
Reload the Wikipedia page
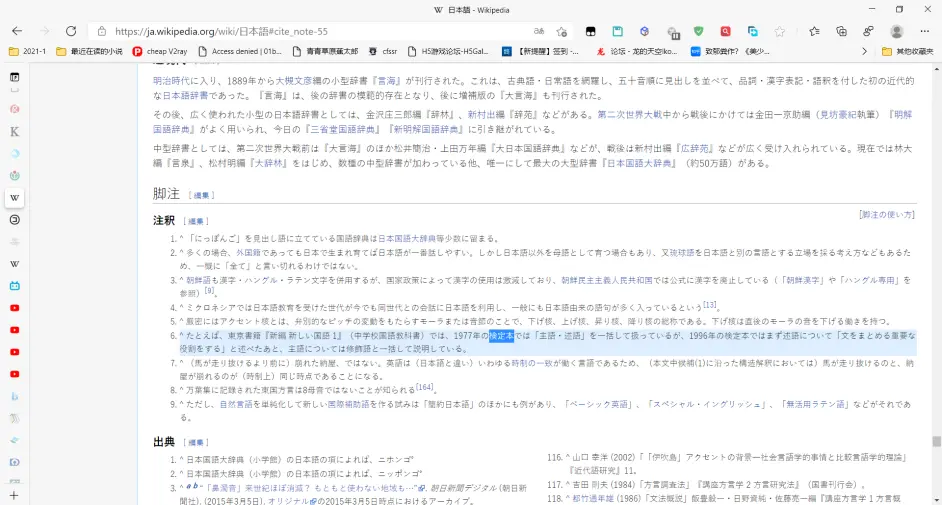point(71,31)
